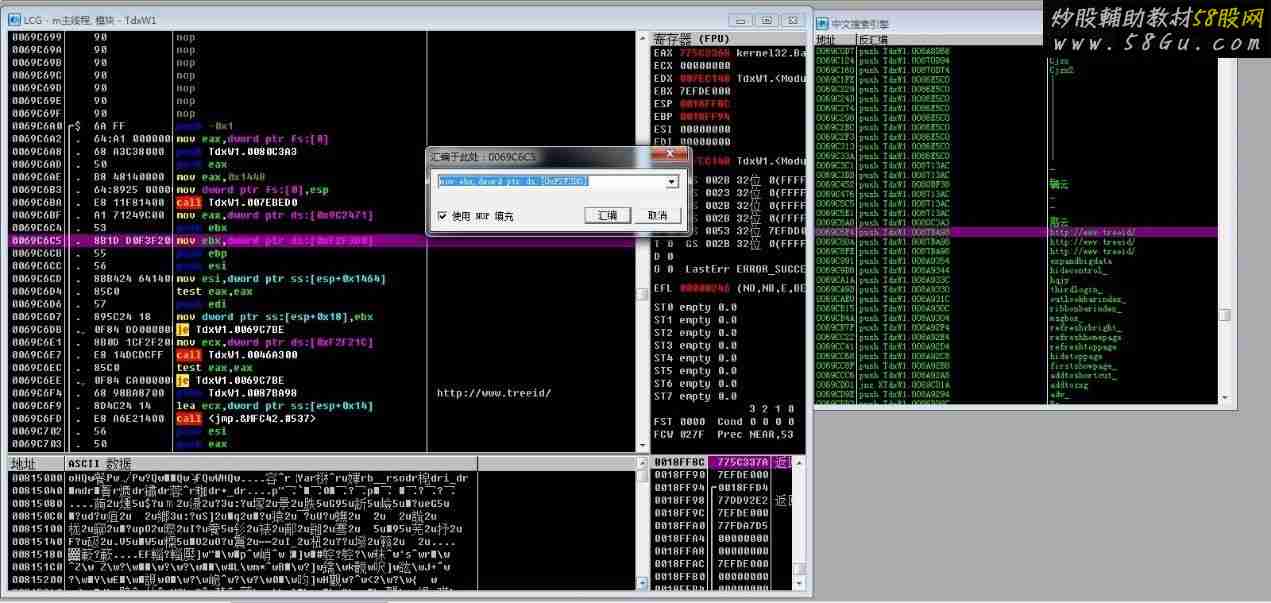Image resolution: width=1271 pixels, height=603 pixels.
Task: Select search result with text outlookbarindex_
Action: [x=1016, y=299]
